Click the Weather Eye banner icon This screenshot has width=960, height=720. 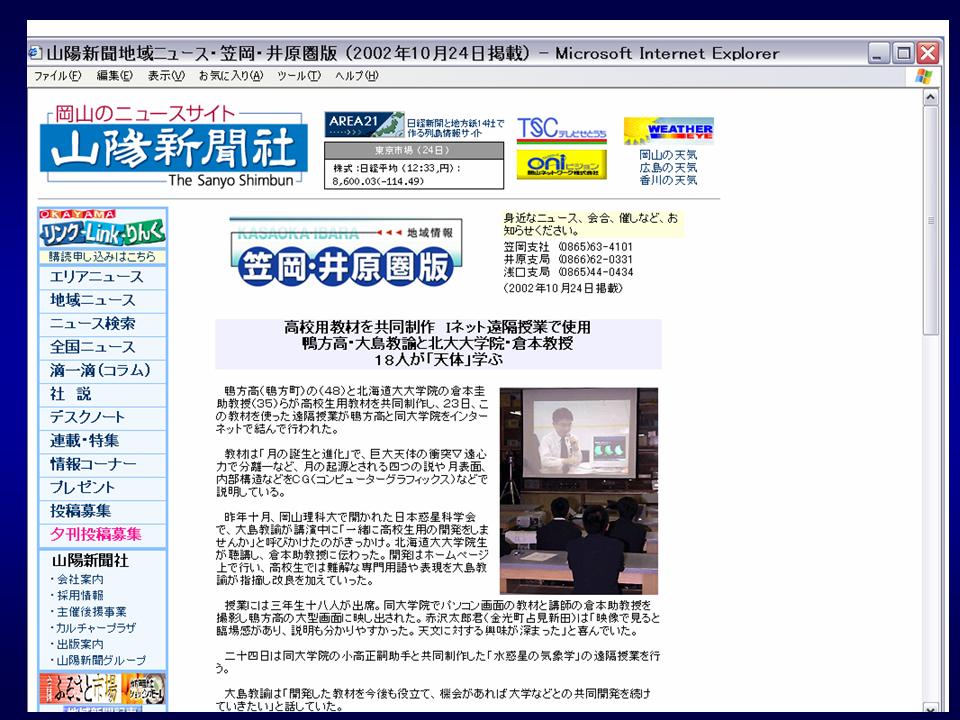pyautogui.click(x=668, y=131)
